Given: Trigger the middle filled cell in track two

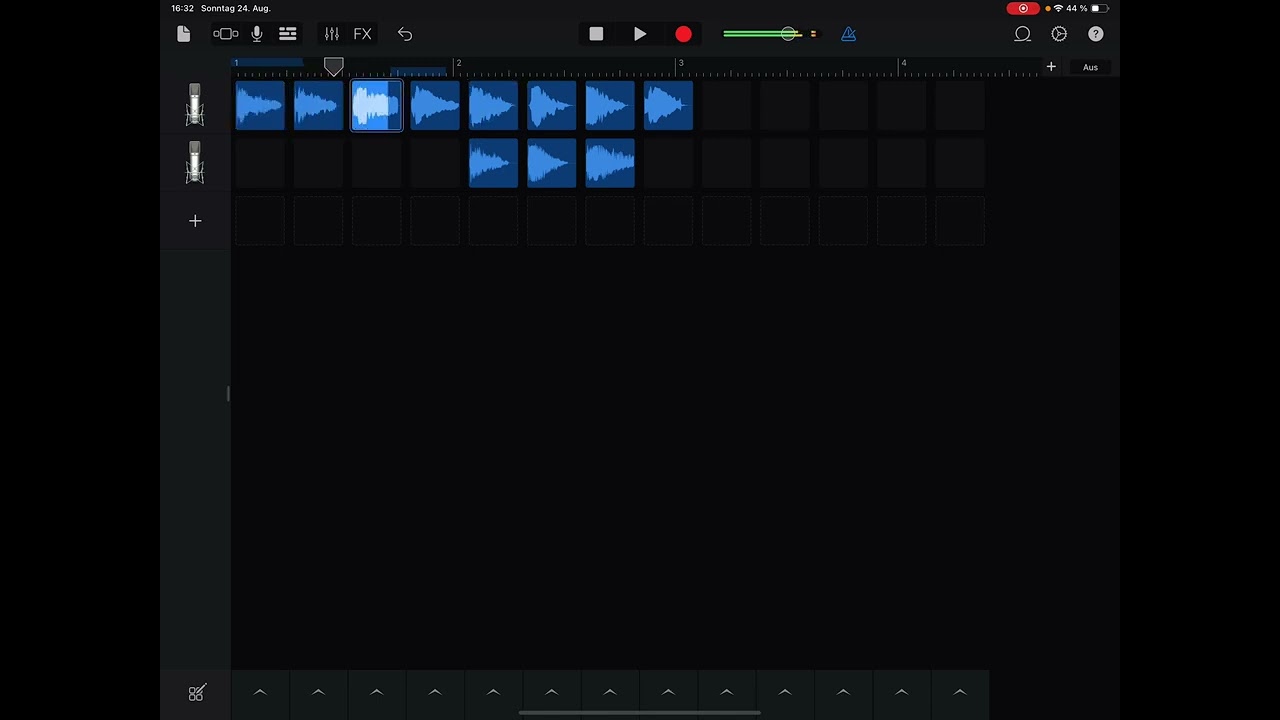Looking at the screenshot, I should 552,163.
